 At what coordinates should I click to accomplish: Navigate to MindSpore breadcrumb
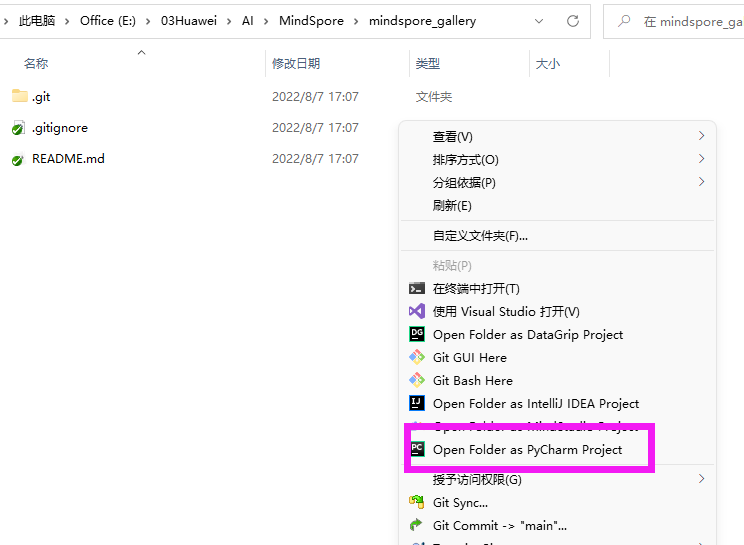(x=311, y=21)
